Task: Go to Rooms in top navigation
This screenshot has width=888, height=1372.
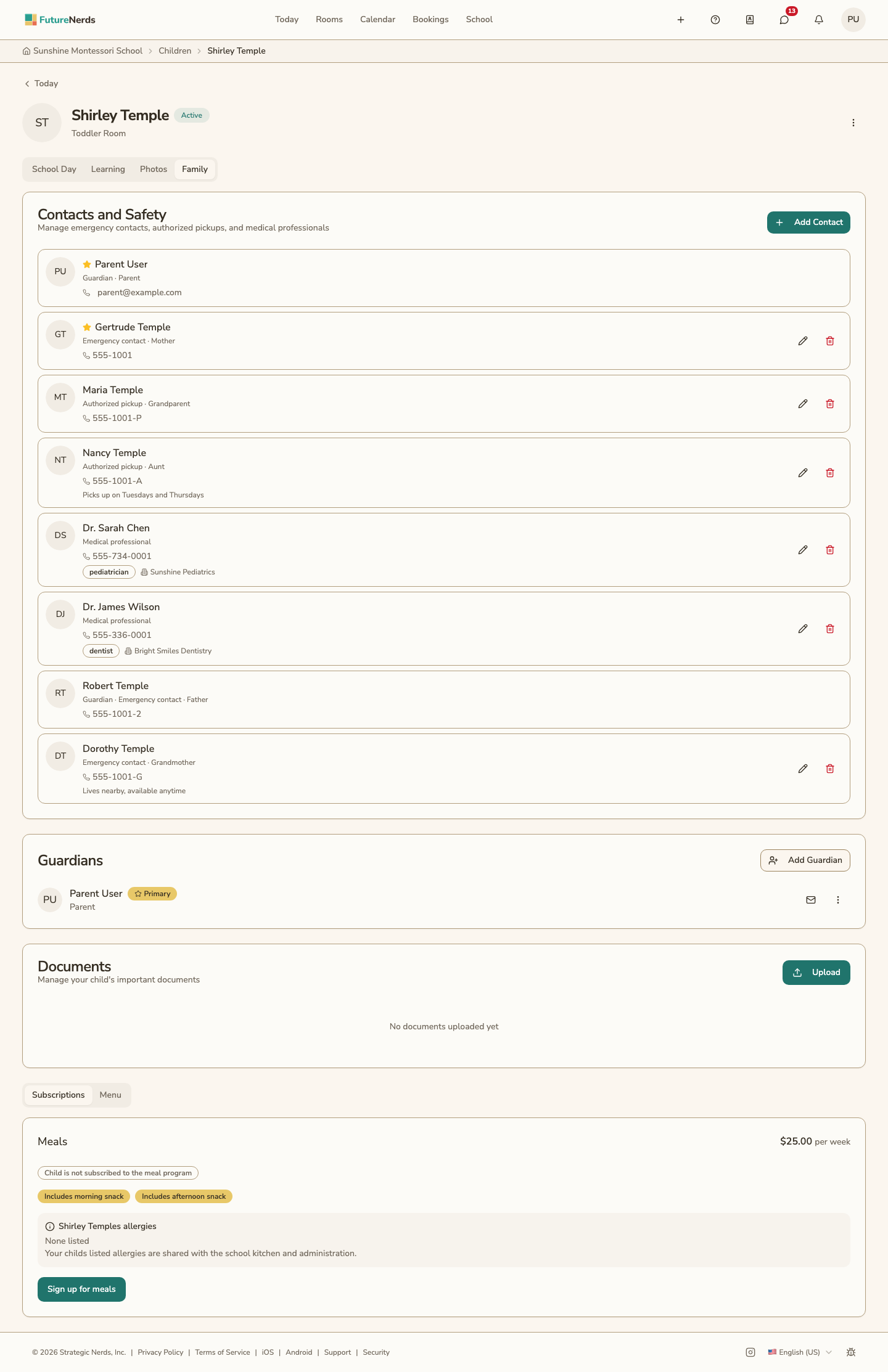Action: (329, 20)
